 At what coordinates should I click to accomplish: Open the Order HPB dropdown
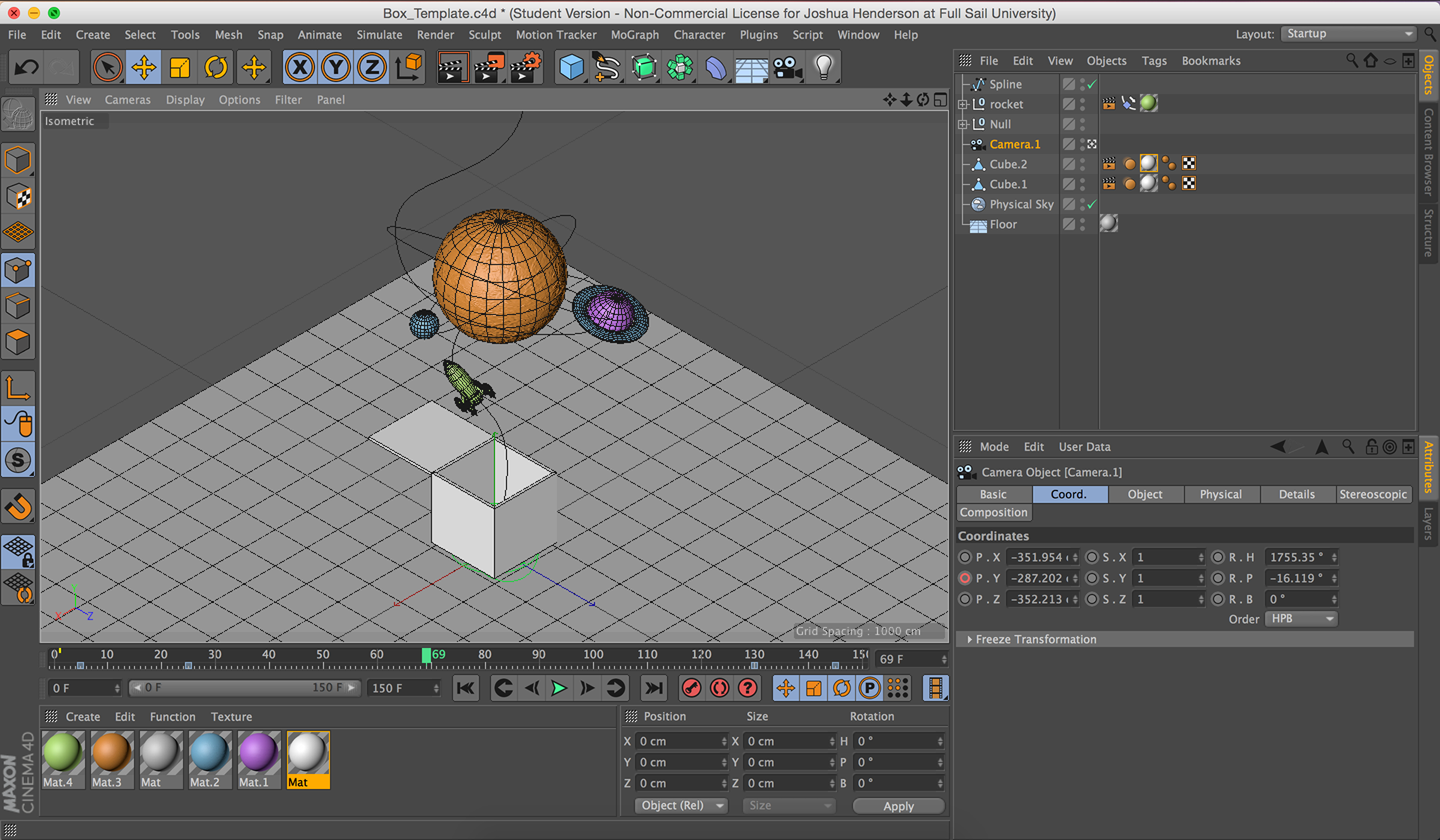[x=1302, y=619]
